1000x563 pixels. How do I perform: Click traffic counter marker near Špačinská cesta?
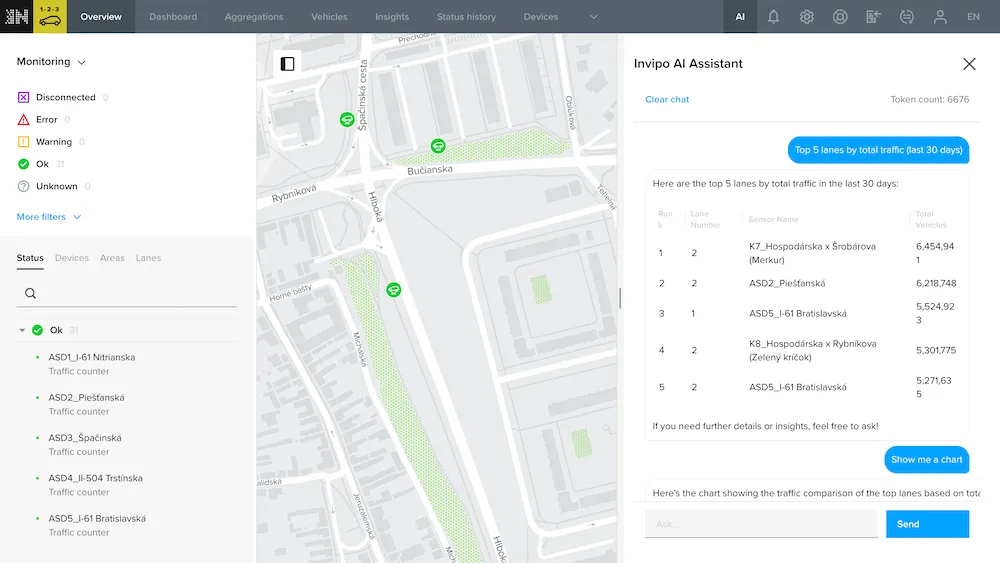tap(347, 119)
